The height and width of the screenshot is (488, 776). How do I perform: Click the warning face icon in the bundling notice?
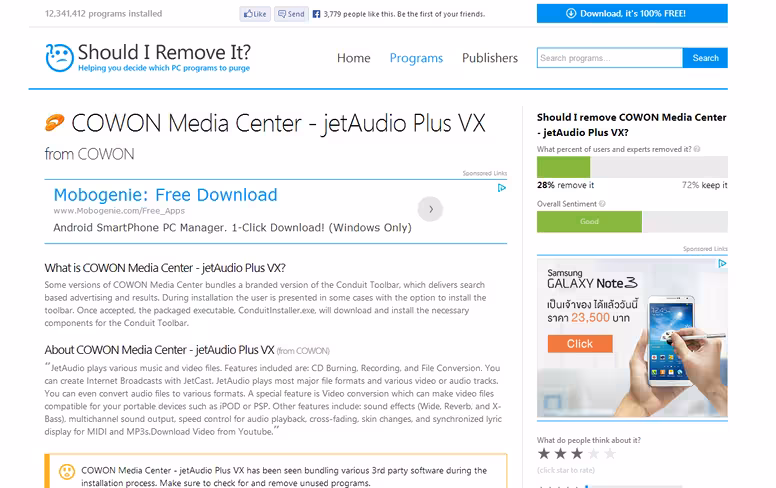pyautogui.click(x=67, y=472)
